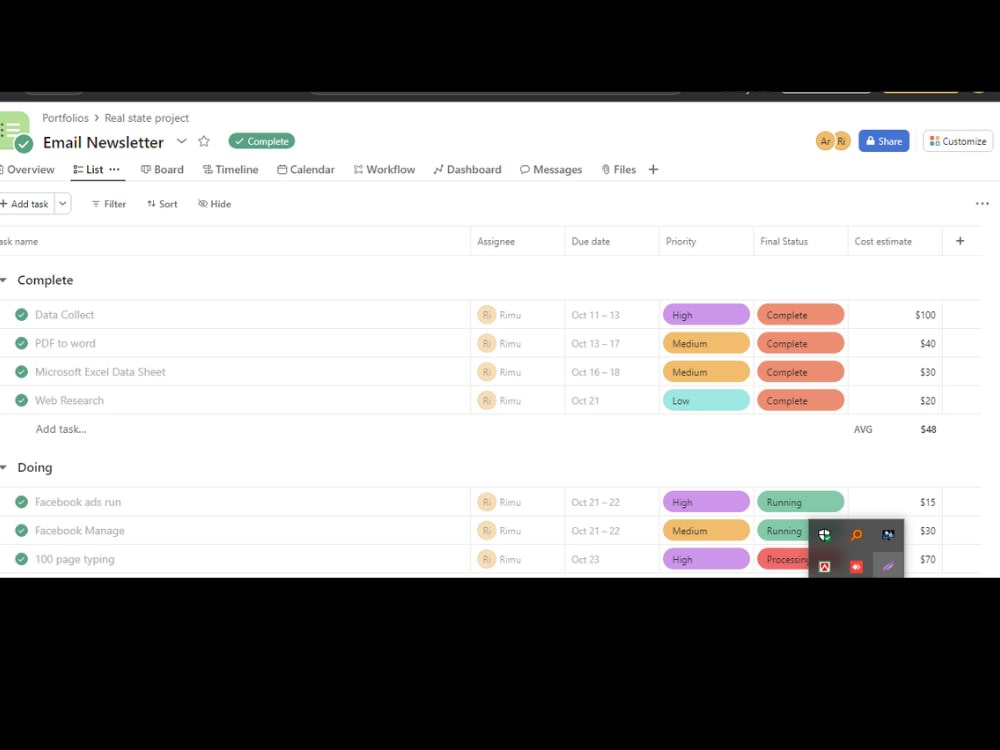Click the Oct 21 due date for Web Research
This screenshot has width=1000, height=750.
pos(585,401)
